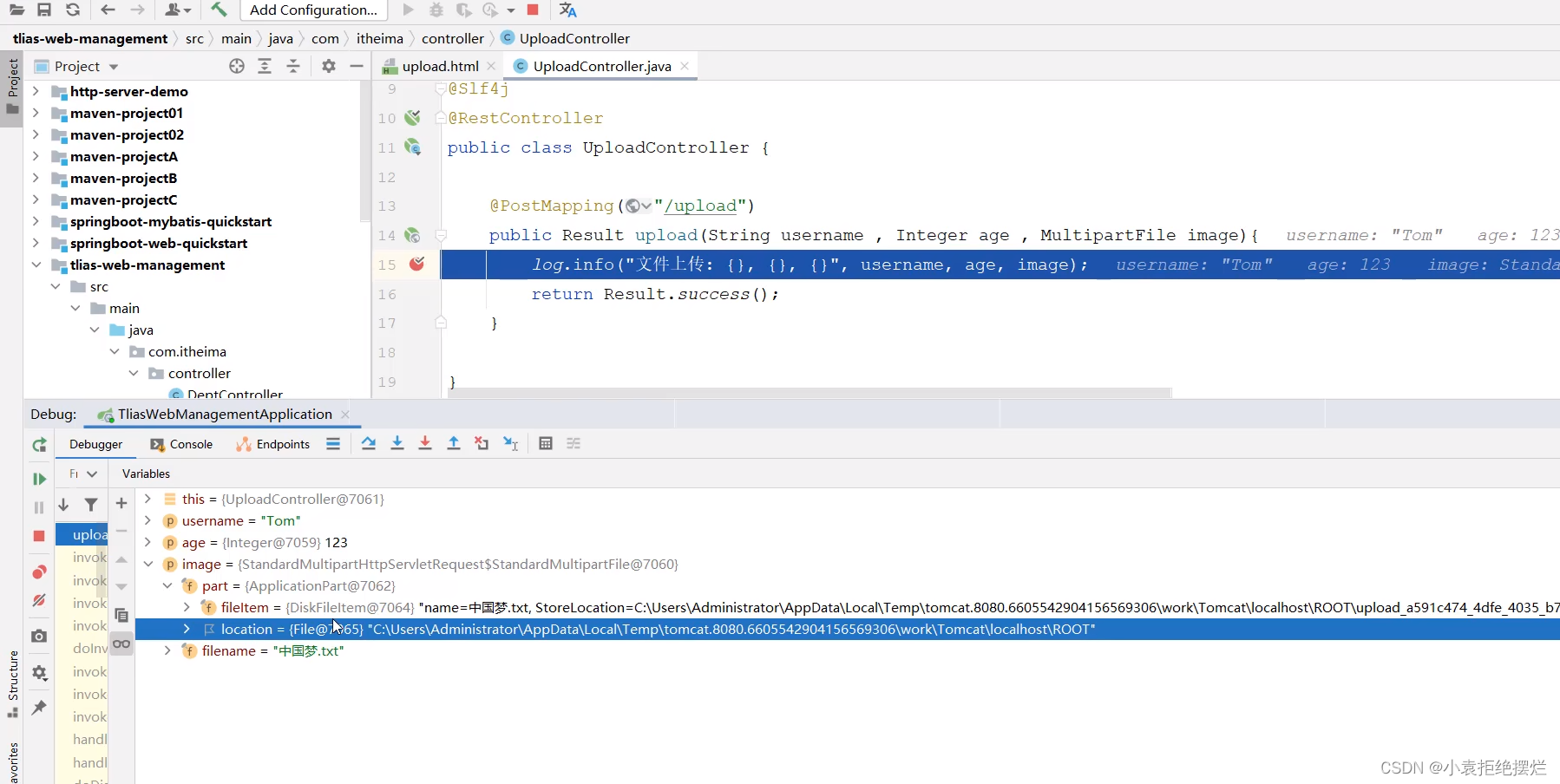Stop the running application with red square

[533, 10]
